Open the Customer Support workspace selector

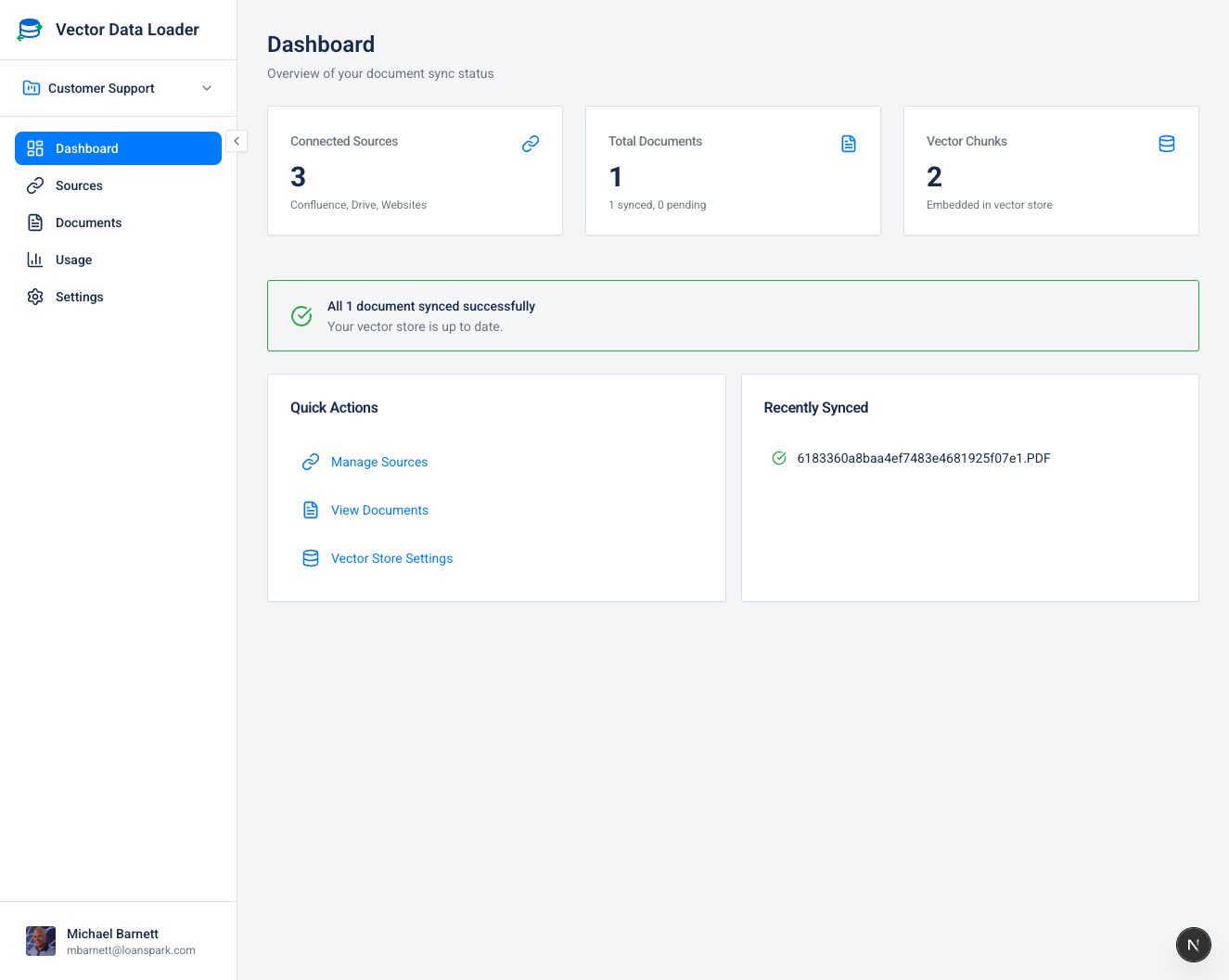102,87
